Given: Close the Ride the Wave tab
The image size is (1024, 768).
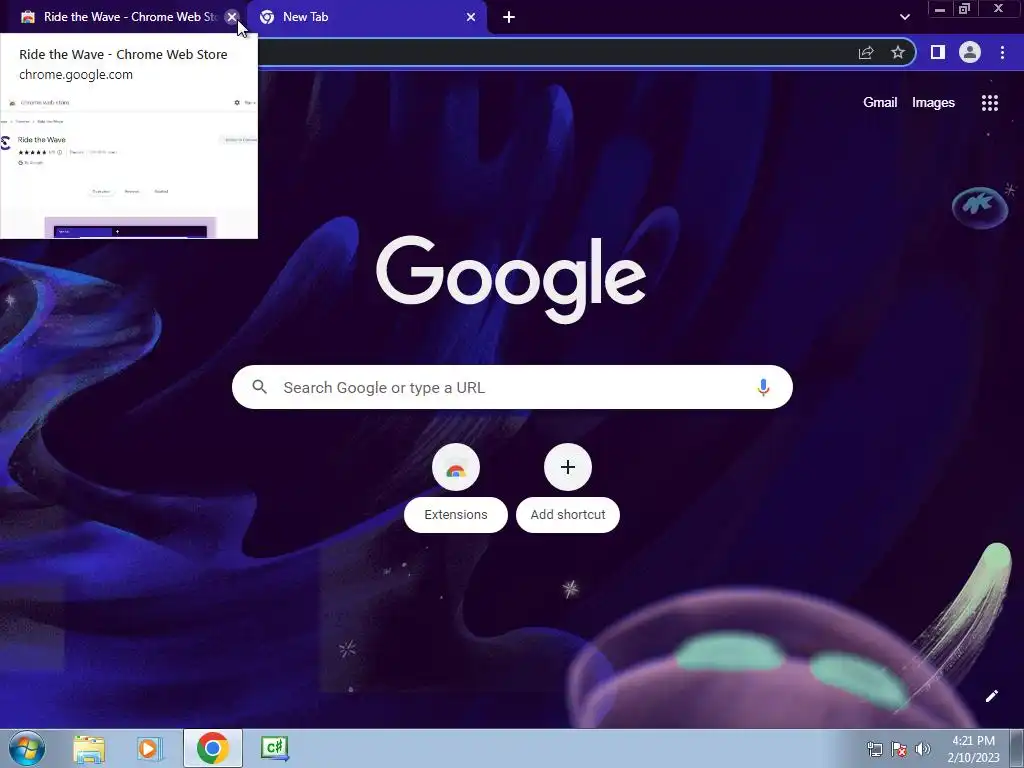Looking at the screenshot, I should [x=231, y=17].
